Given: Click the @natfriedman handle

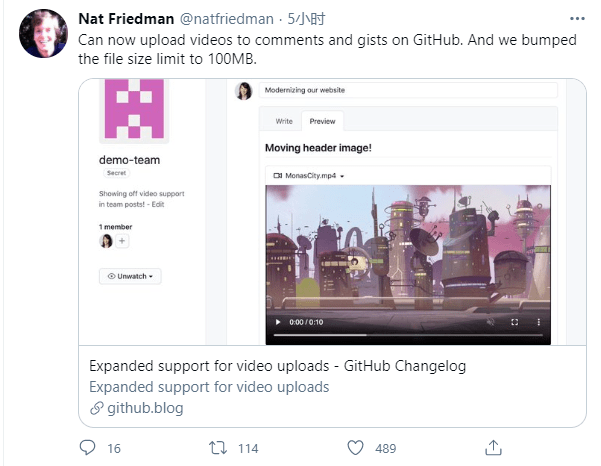Looking at the screenshot, I should click(x=227, y=19).
